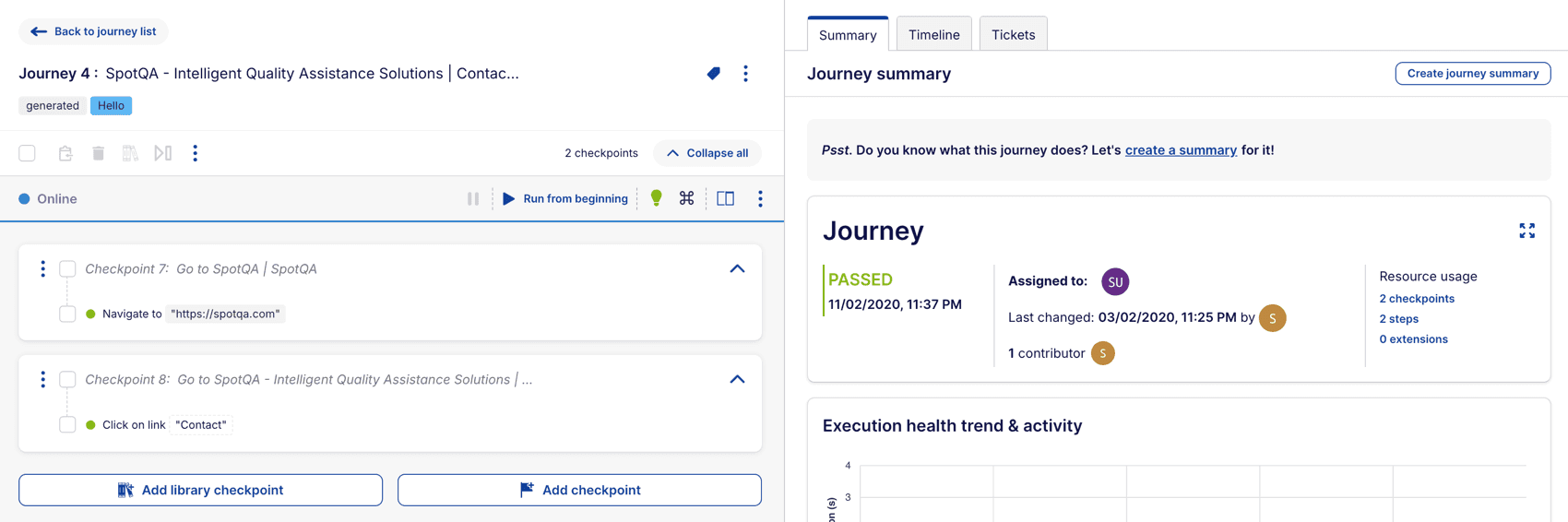Click the lightbulb icon in run bar
The width and height of the screenshot is (1568, 522).
click(656, 198)
